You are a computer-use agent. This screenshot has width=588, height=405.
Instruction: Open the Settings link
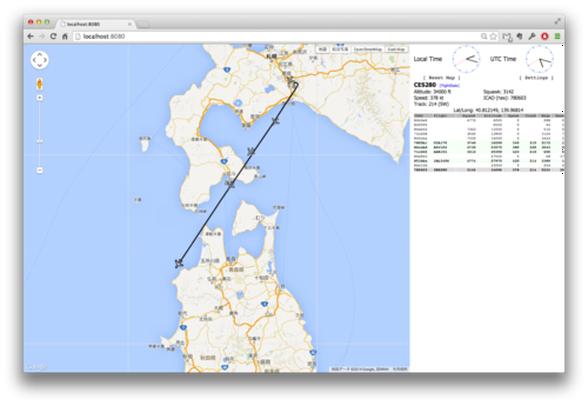coord(536,78)
